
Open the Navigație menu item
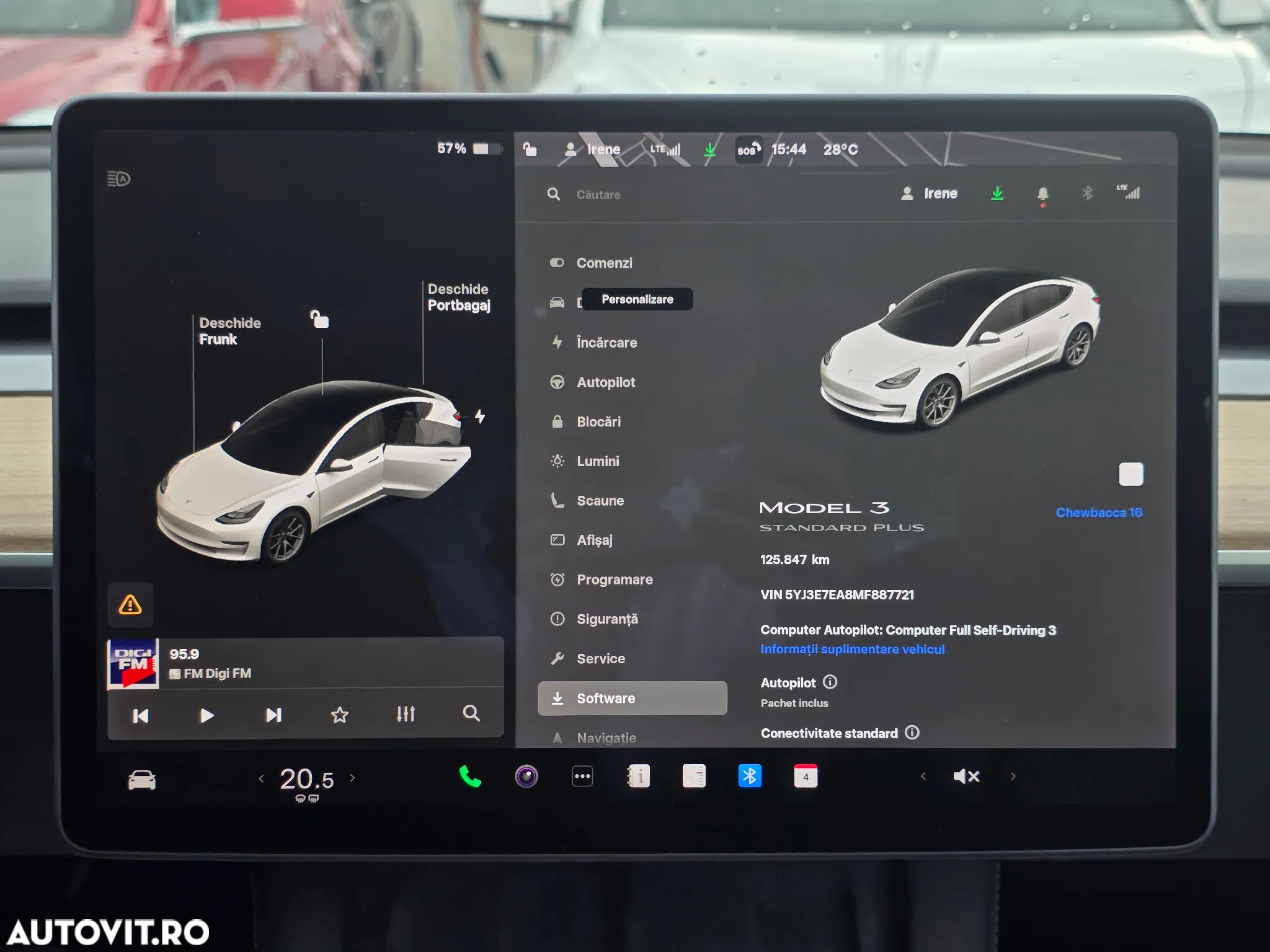[x=593, y=738]
